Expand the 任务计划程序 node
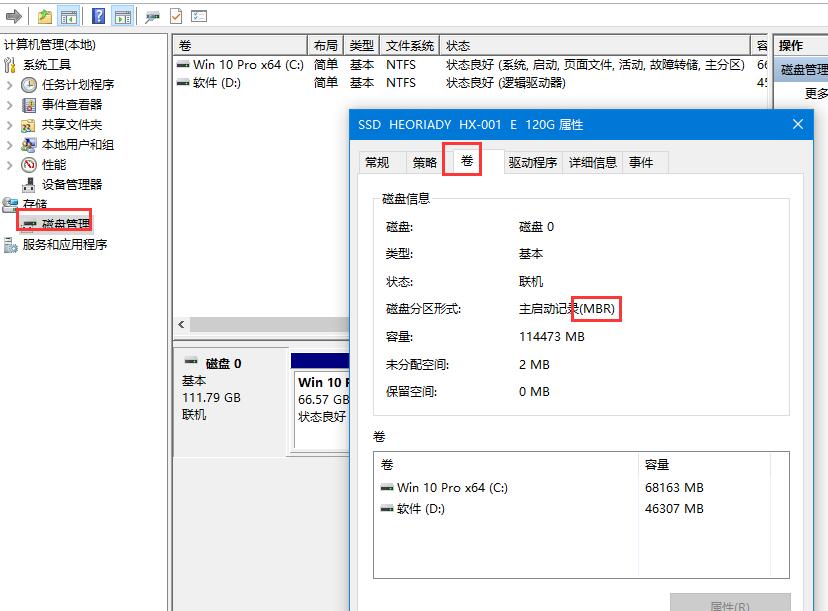828x611 pixels. [x=10, y=85]
